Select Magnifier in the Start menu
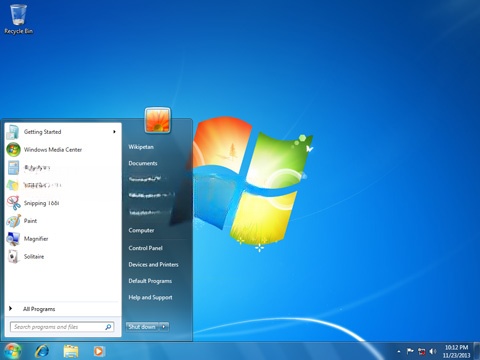 tap(63, 239)
